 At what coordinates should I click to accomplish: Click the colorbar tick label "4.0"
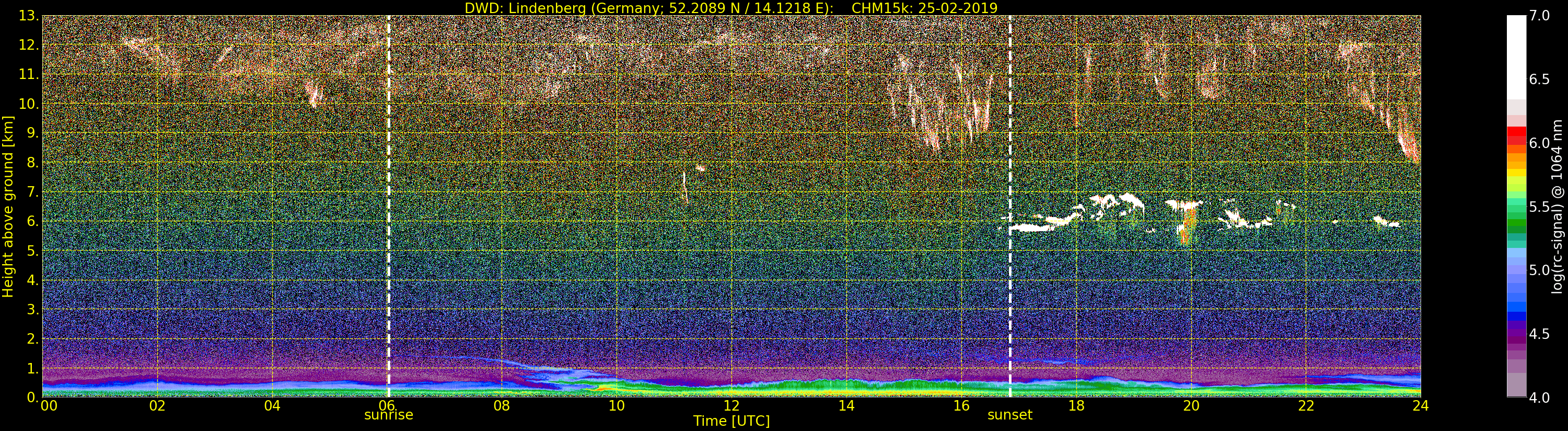pyautogui.click(x=1539, y=398)
